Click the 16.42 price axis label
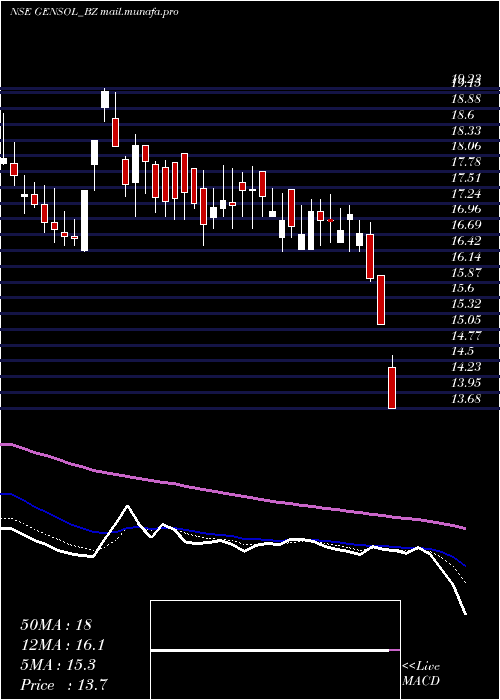Image resolution: width=500 pixels, height=700 pixels. 466,241
